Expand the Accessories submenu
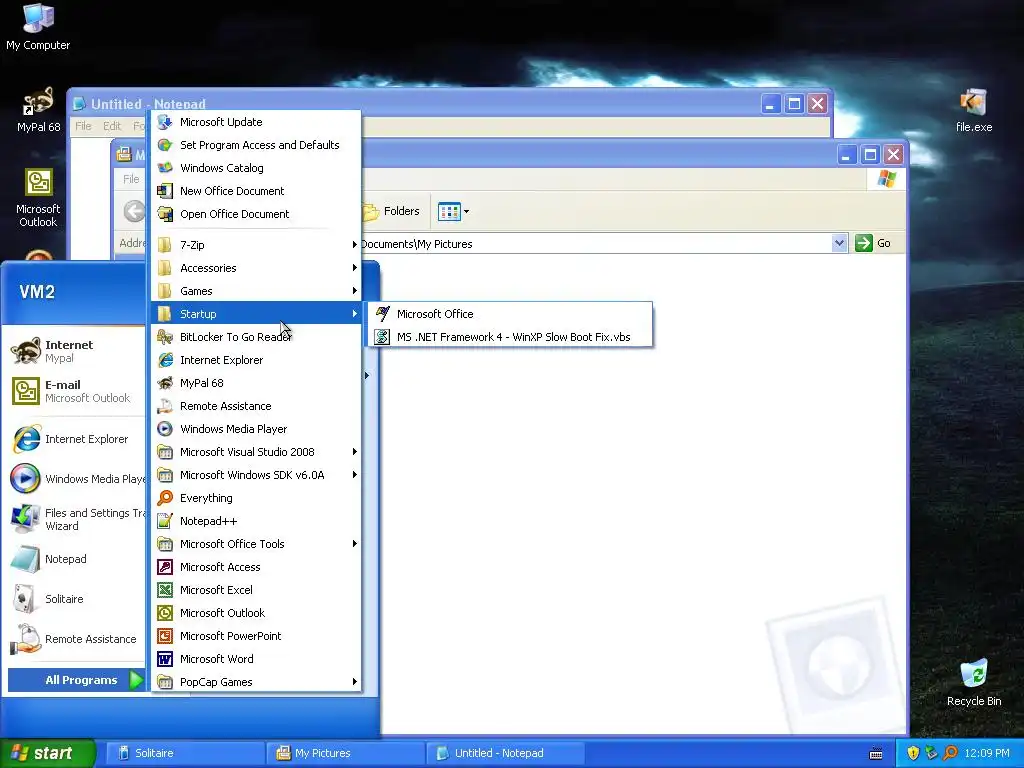The image size is (1024, 768). tap(256, 268)
